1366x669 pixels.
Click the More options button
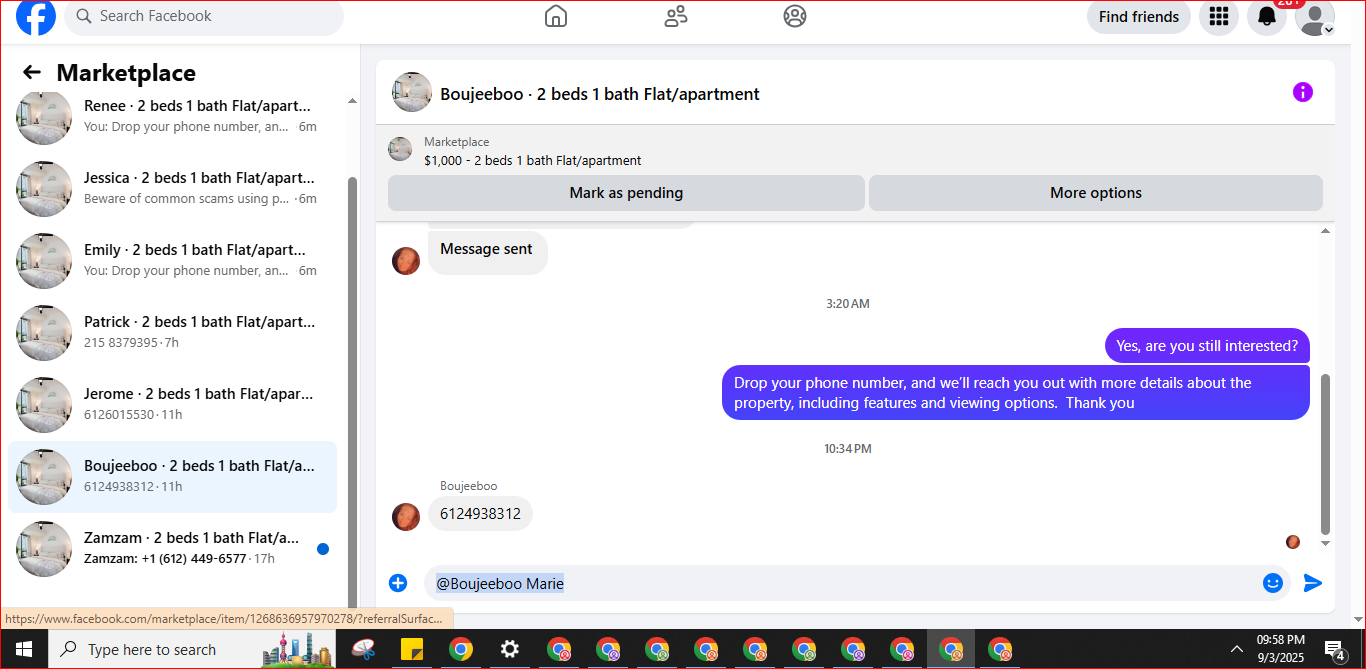coord(1096,193)
